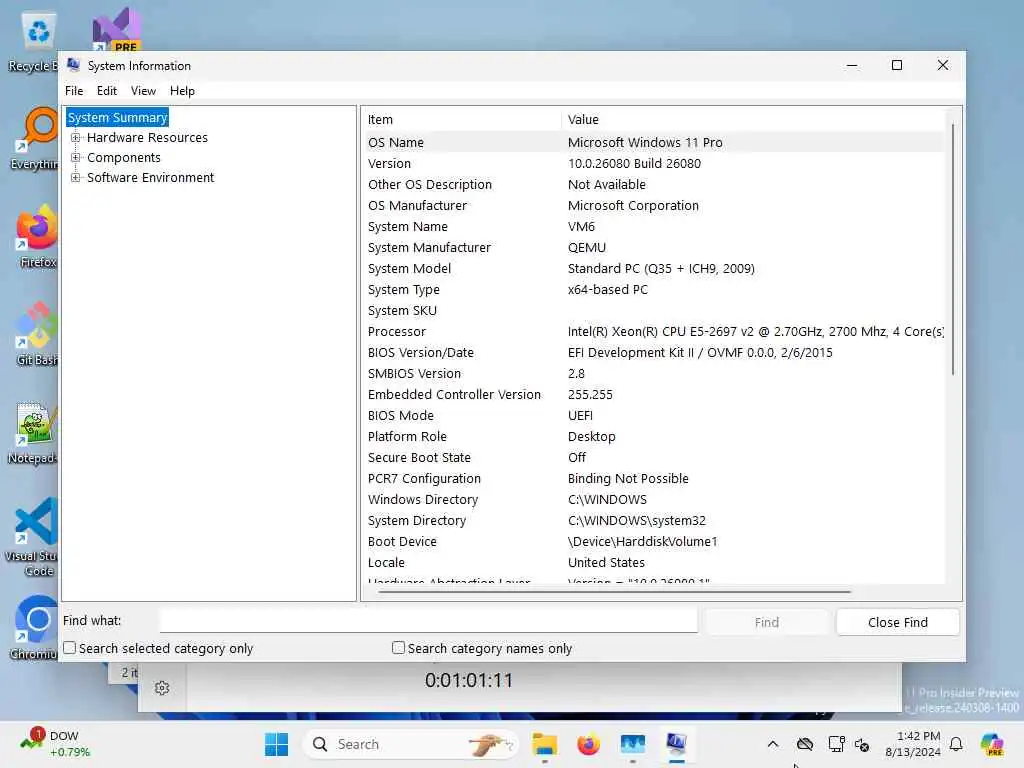Expand the Components node
The height and width of the screenshot is (768, 1024).
(76, 157)
